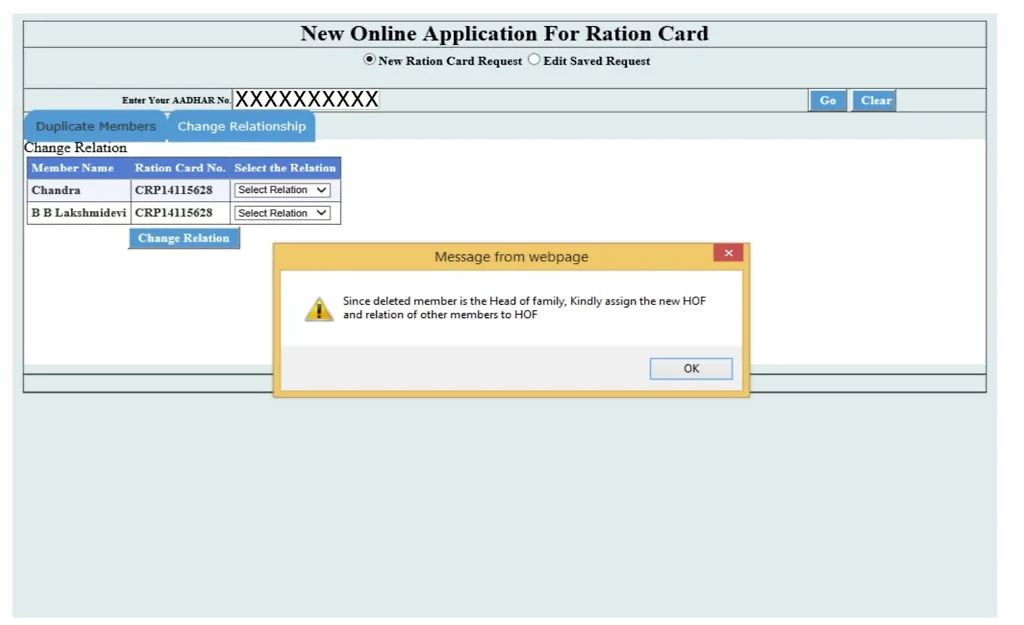The height and width of the screenshot is (625, 1024).
Task: Click member name Chandra
Action: click(x=56, y=190)
